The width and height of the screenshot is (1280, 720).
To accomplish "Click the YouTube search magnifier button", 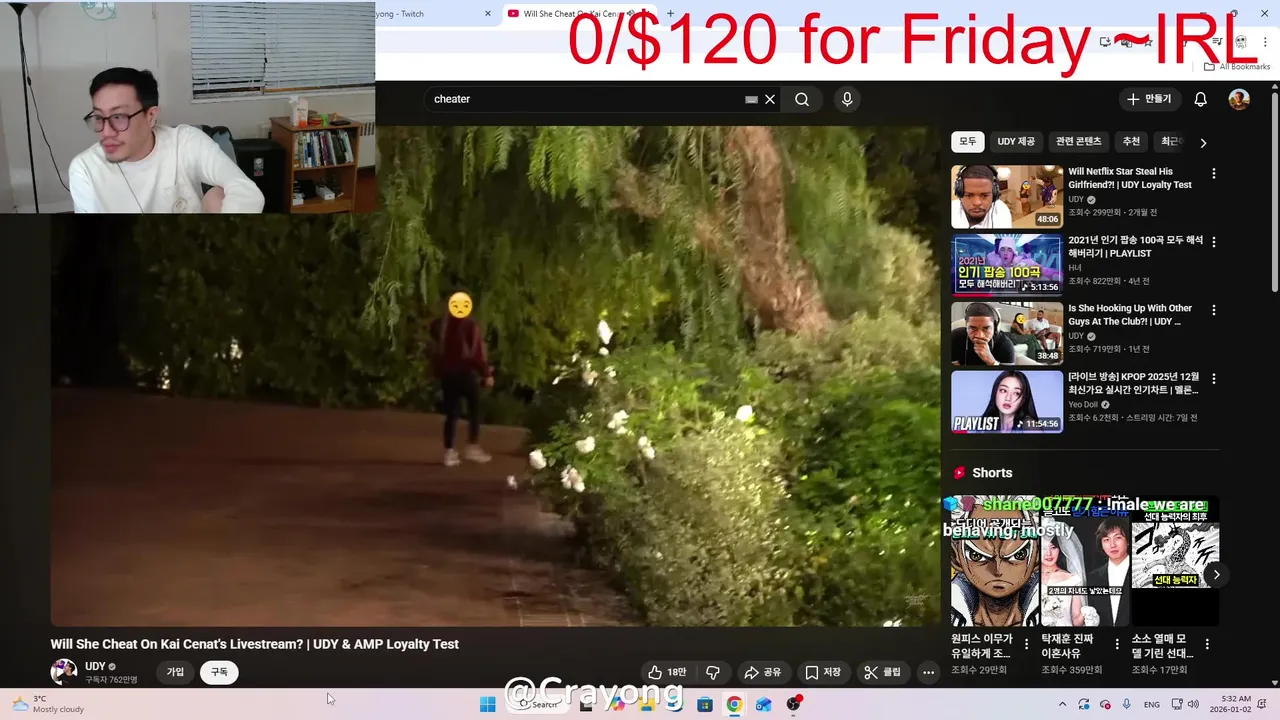I will 802,99.
